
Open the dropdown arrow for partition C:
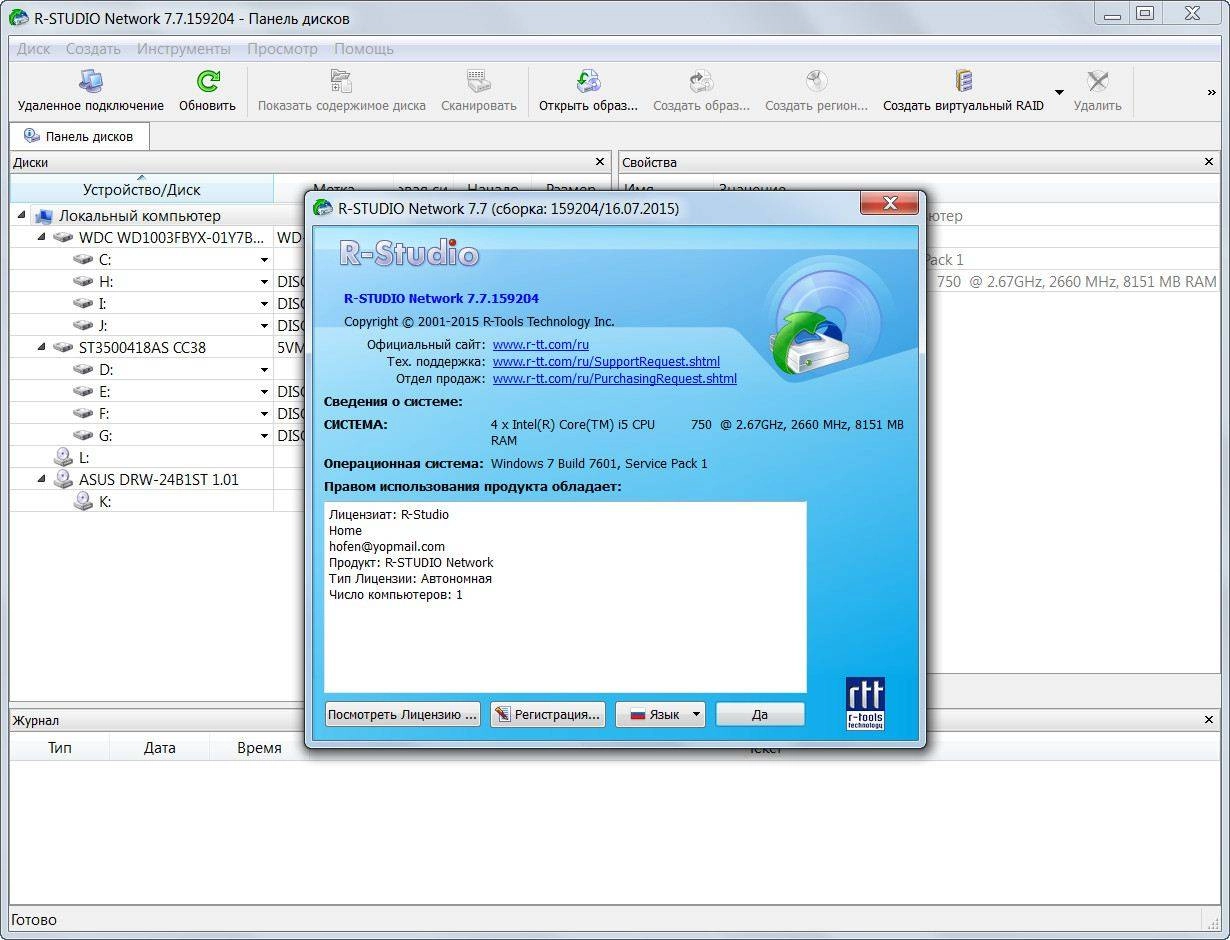[264, 260]
